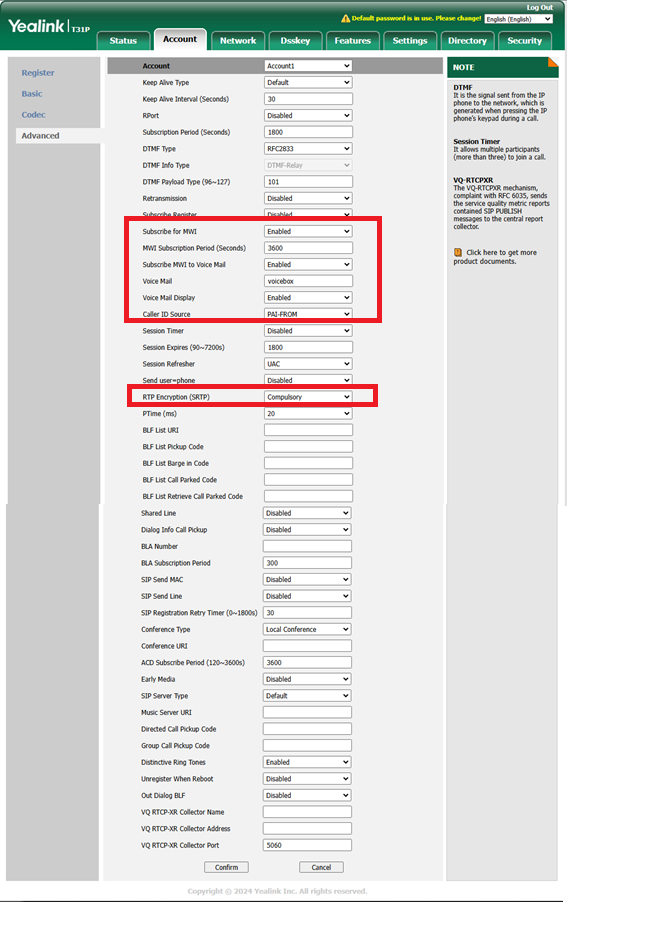Image resolution: width=662 pixels, height=931 pixels.
Task: Click the Keep Alive Interval field
Action: pyautogui.click(x=308, y=99)
